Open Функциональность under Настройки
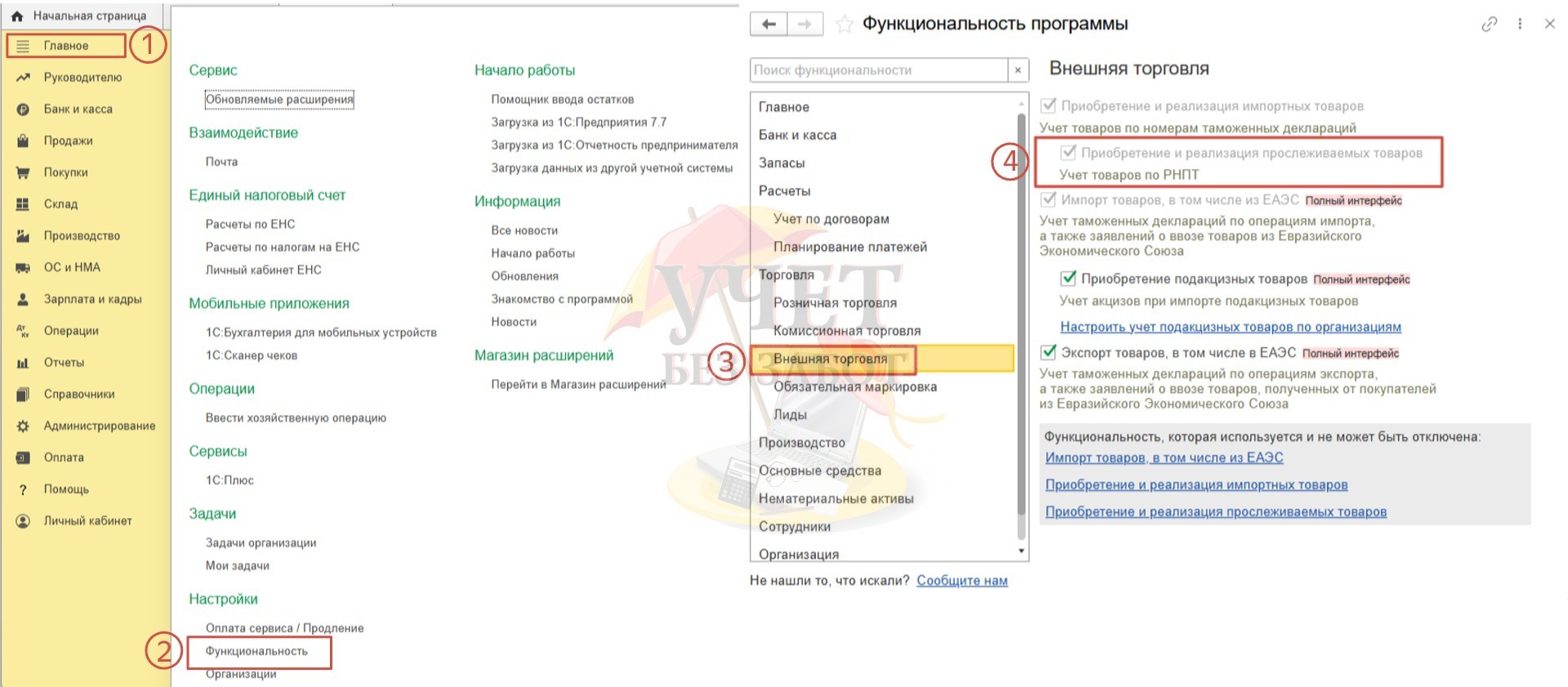This screenshot has width=1568, height=687. pos(256,651)
